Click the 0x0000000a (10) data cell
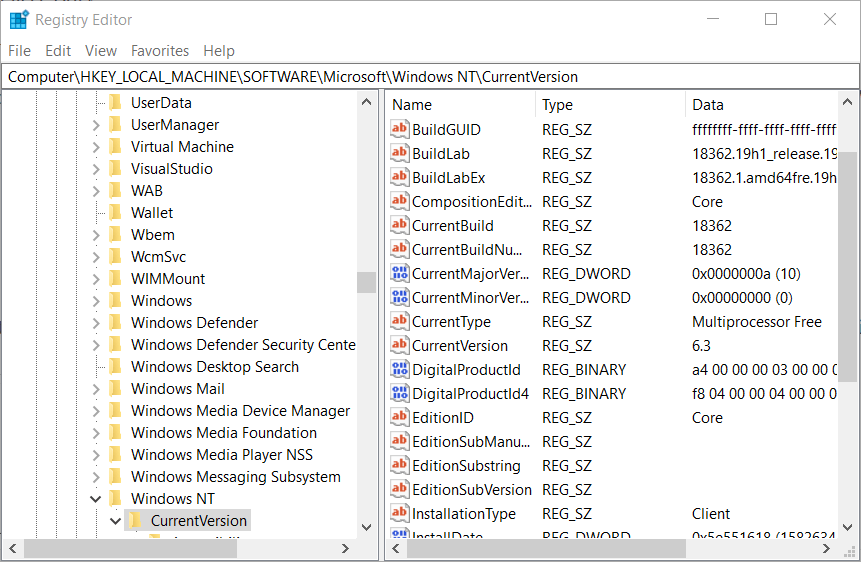The image size is (861, 562). [x=746, y=274]
